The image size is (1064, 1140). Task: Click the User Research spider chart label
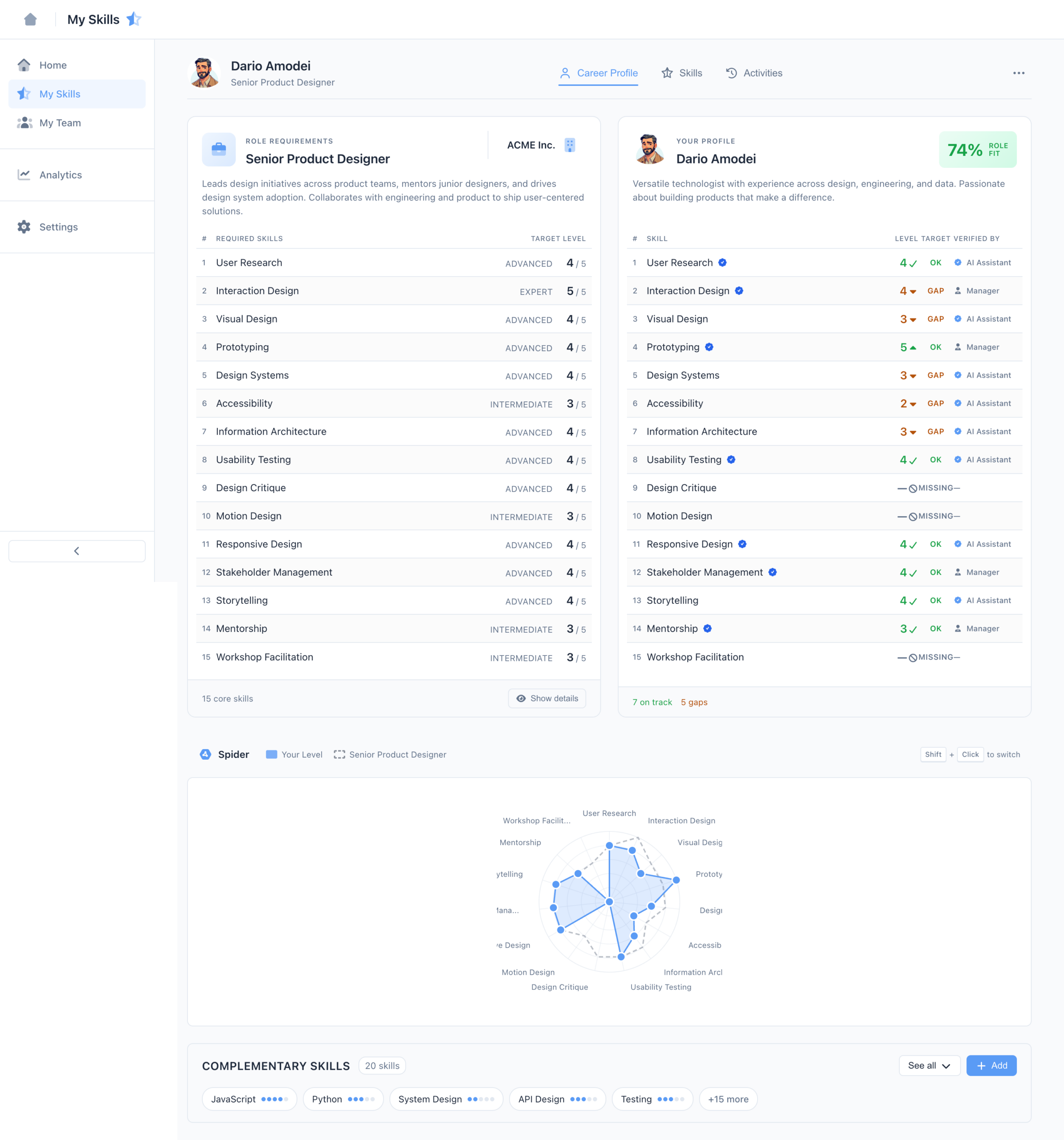pos(609,813)
